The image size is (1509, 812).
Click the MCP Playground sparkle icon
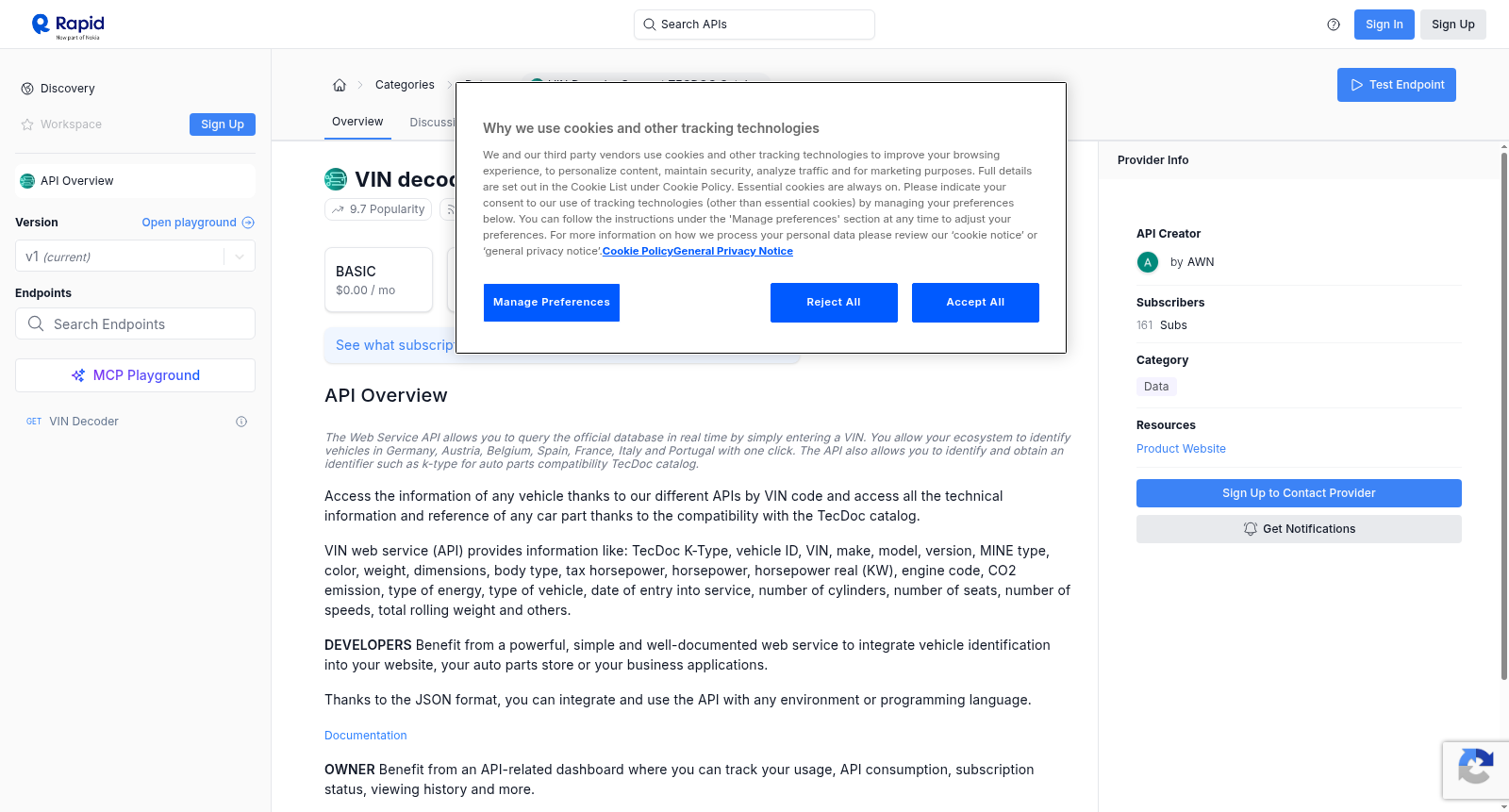[x=78, y=375]
